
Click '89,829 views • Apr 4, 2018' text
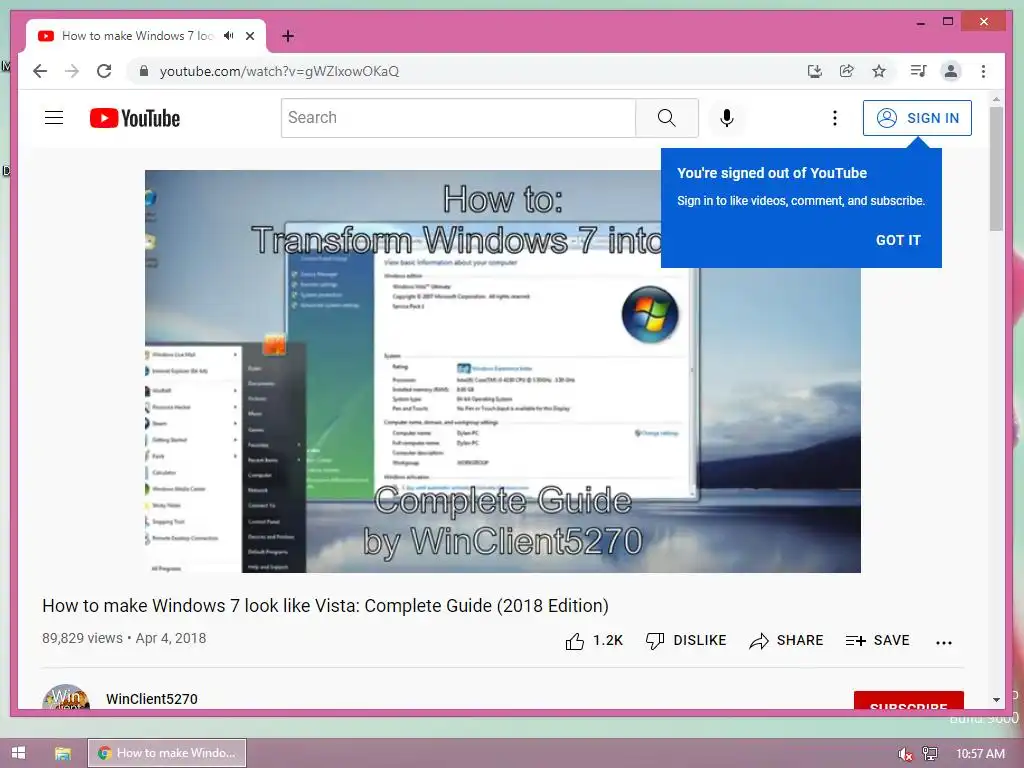pos(124,638)
